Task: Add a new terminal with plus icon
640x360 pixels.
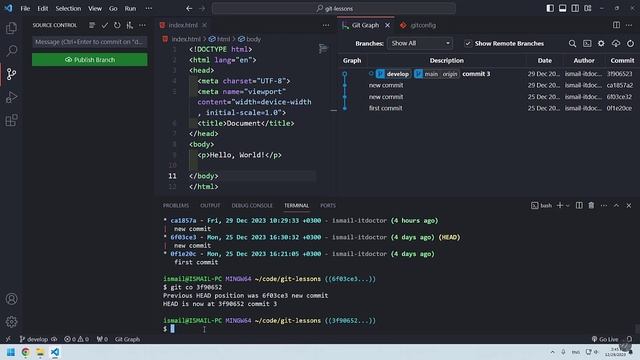Action: (x=560, y=205)
